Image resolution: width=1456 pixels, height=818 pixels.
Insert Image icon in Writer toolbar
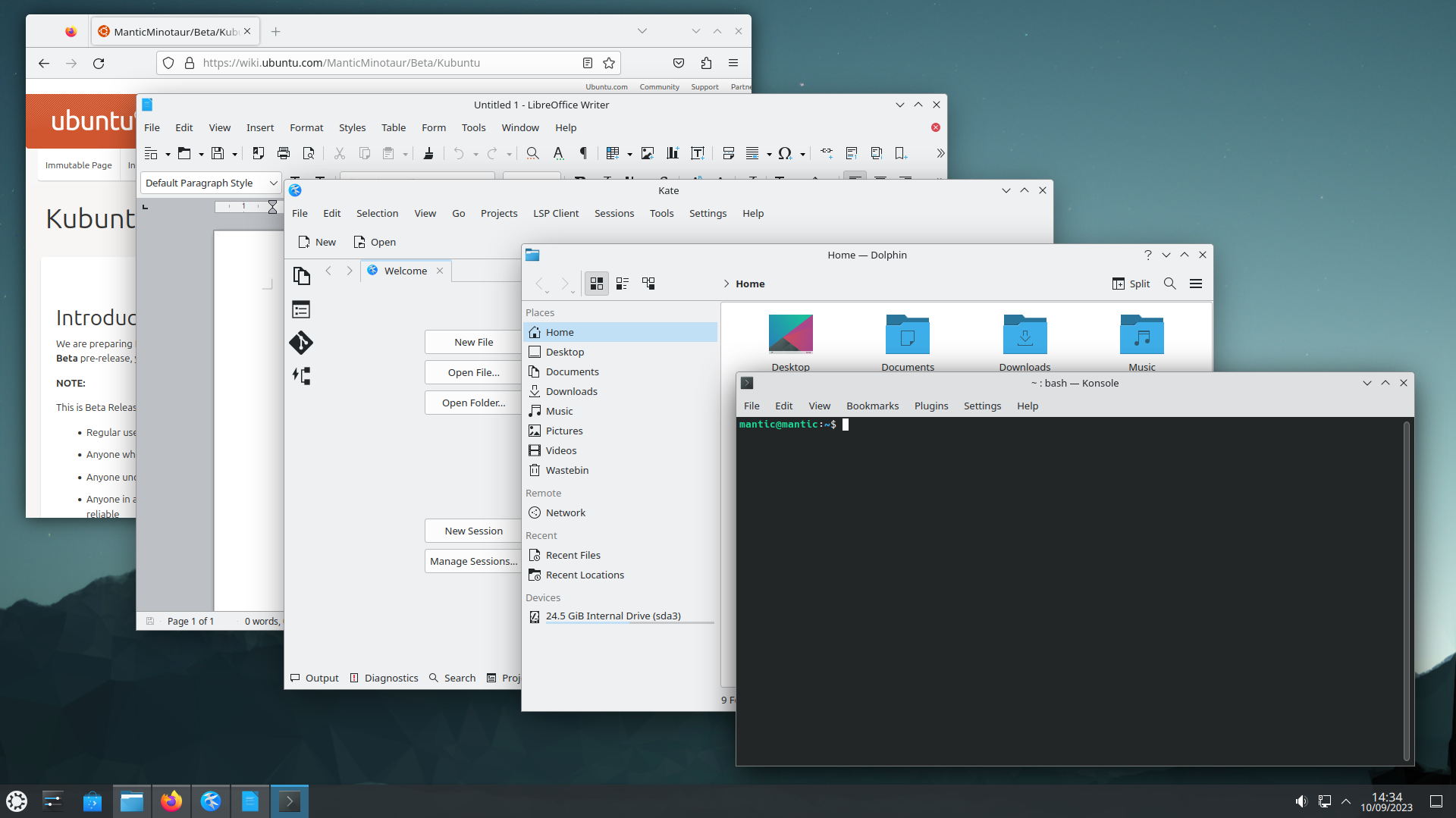[x=648, y=153]
